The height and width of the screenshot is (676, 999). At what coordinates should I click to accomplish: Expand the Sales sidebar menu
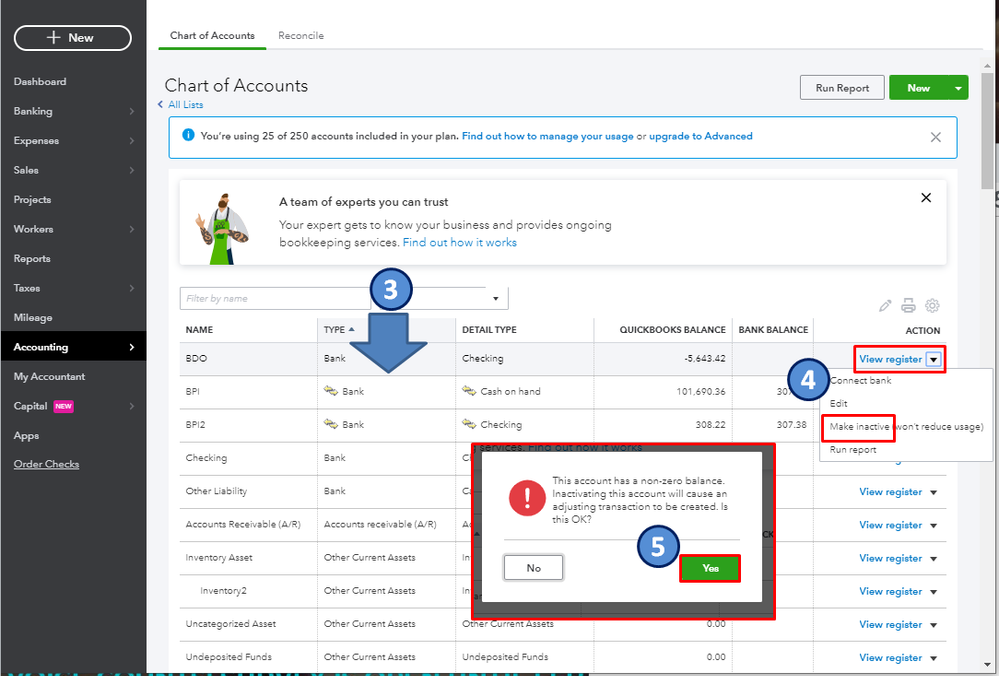click(131, 170)
